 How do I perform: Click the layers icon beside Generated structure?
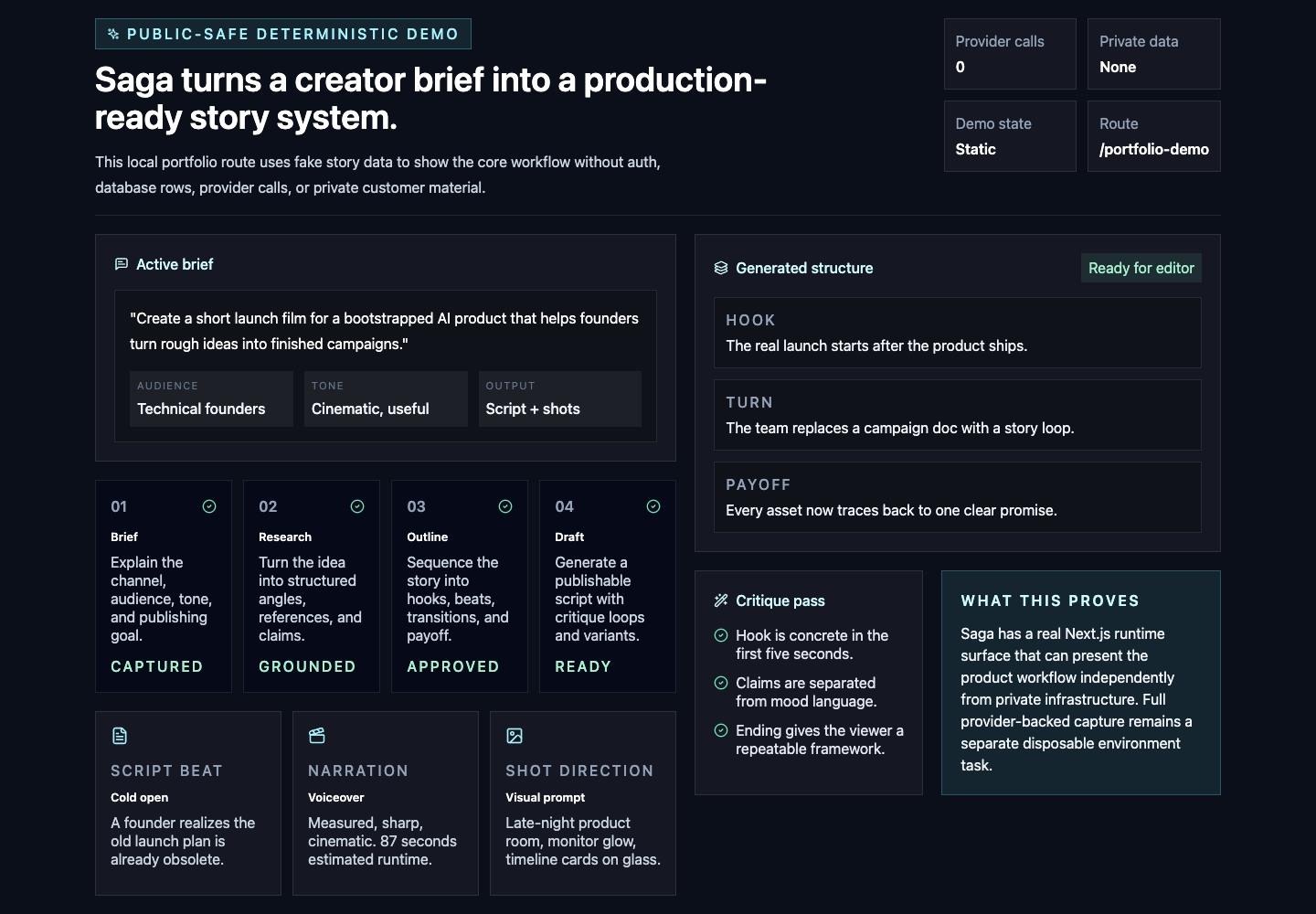721,268
